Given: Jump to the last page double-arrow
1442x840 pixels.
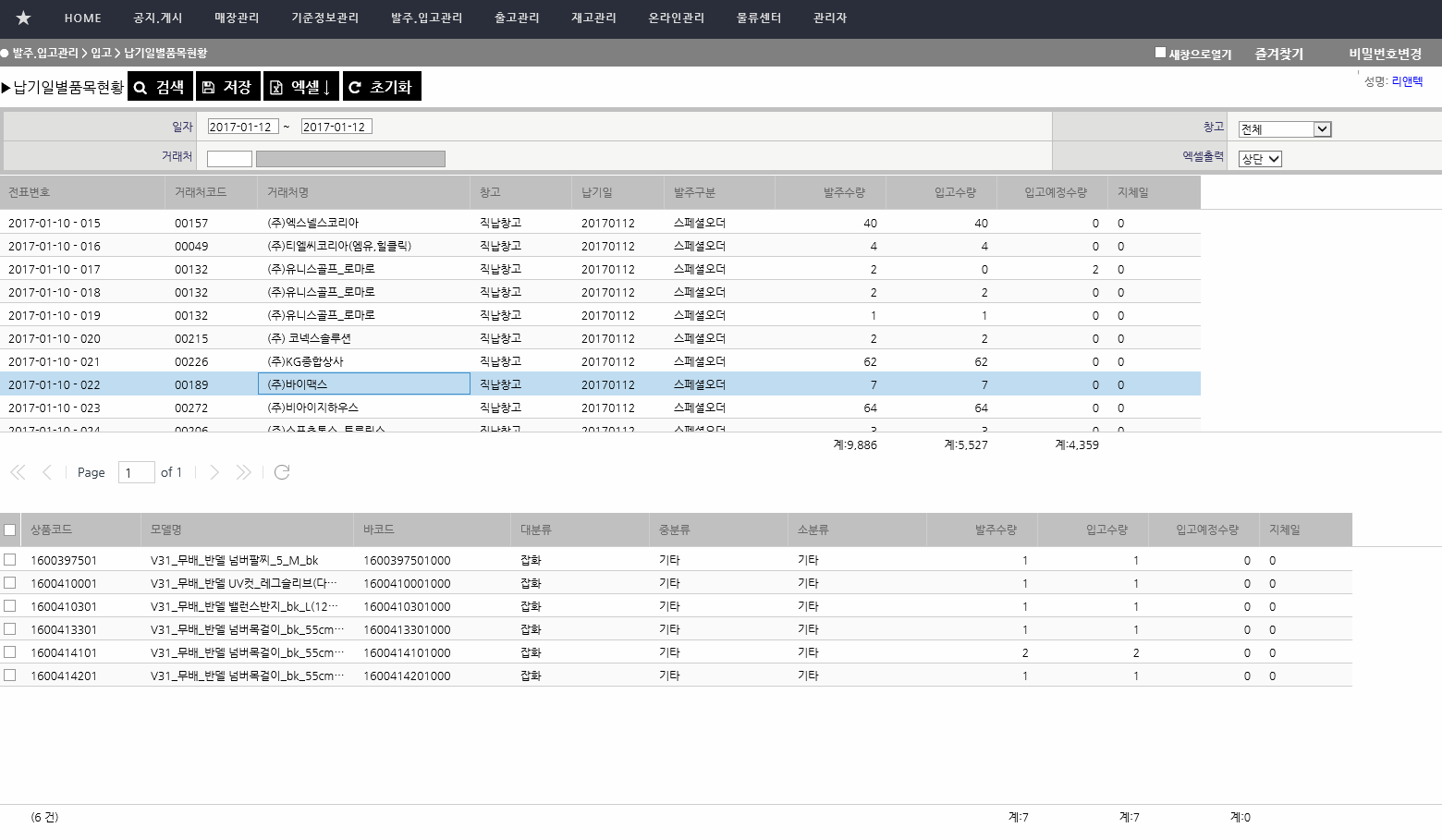Looking at the screenshot, I should (243, 472).
